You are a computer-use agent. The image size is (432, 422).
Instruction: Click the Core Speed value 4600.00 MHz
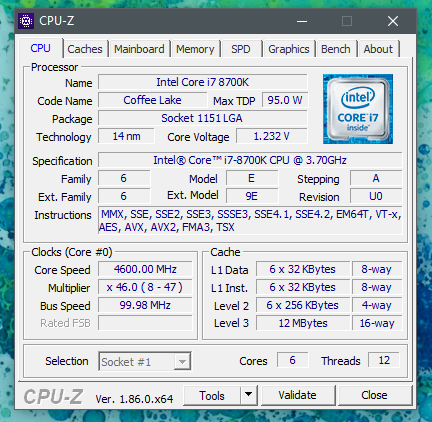tap(145, 269)
